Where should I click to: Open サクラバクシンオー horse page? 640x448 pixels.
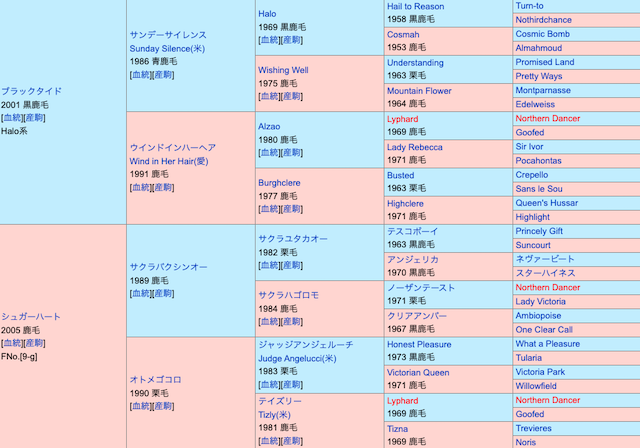tap(168, 267)
